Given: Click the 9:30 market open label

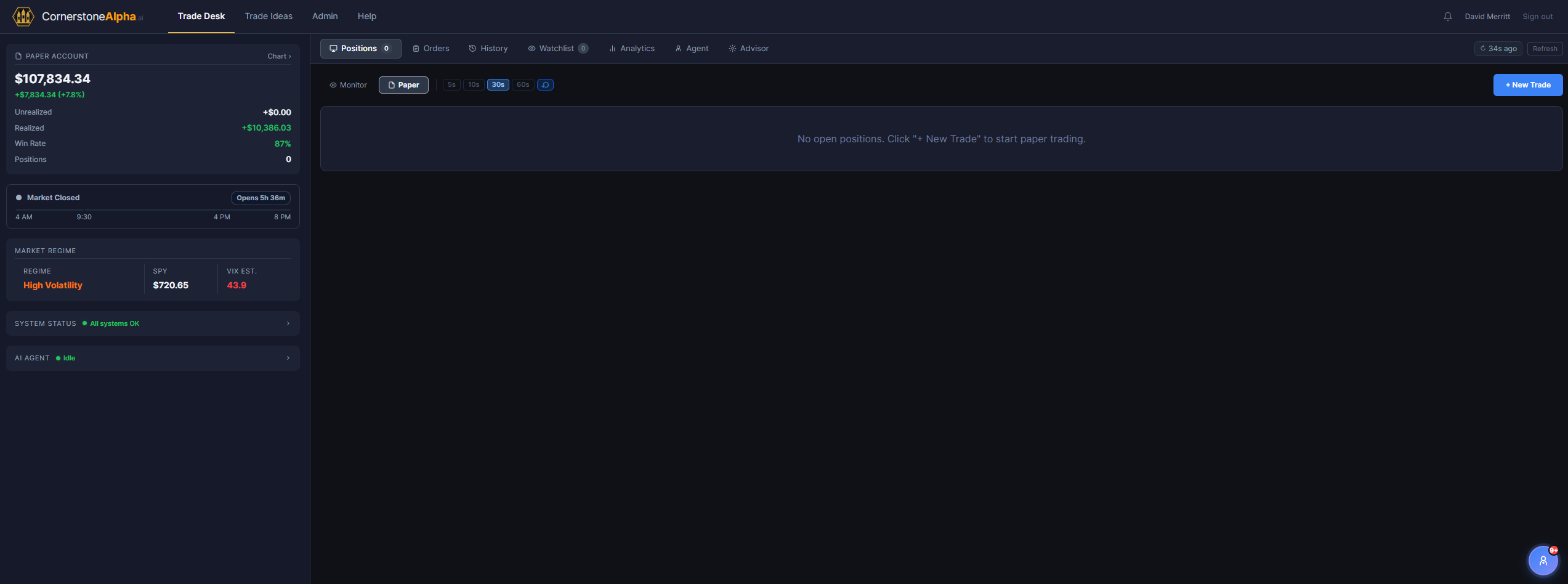Looking at the screenshot, I should (84, 217).
